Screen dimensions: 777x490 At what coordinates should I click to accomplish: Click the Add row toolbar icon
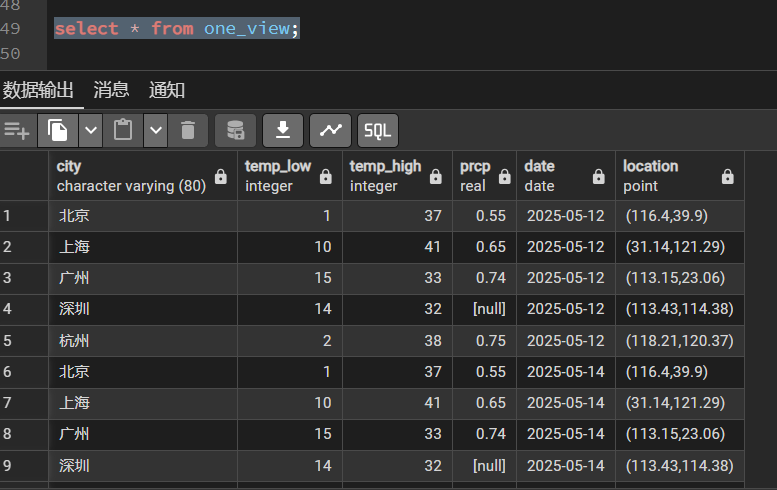click(17, 131)
